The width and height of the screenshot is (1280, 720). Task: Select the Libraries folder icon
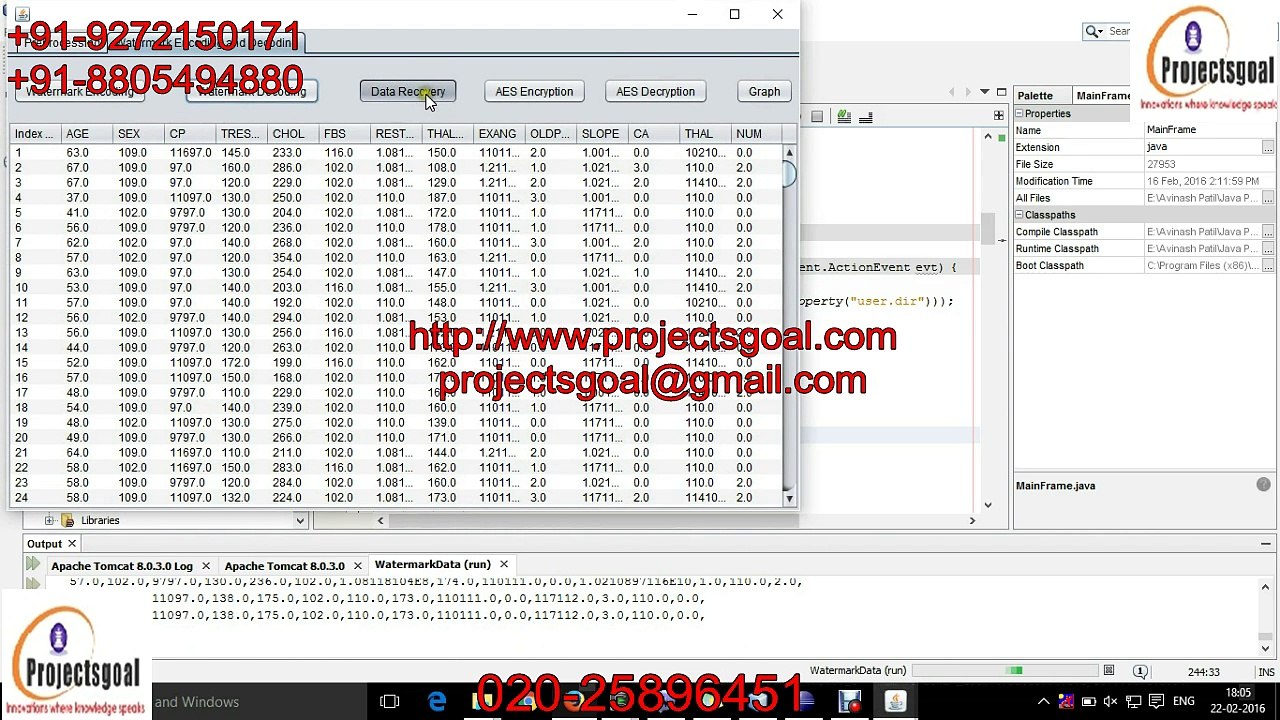68,520
